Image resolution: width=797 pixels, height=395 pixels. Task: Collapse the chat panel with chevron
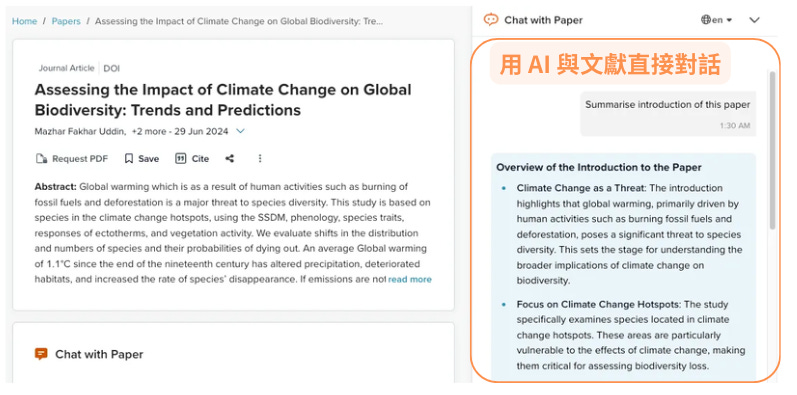click(x=754, y=20)
